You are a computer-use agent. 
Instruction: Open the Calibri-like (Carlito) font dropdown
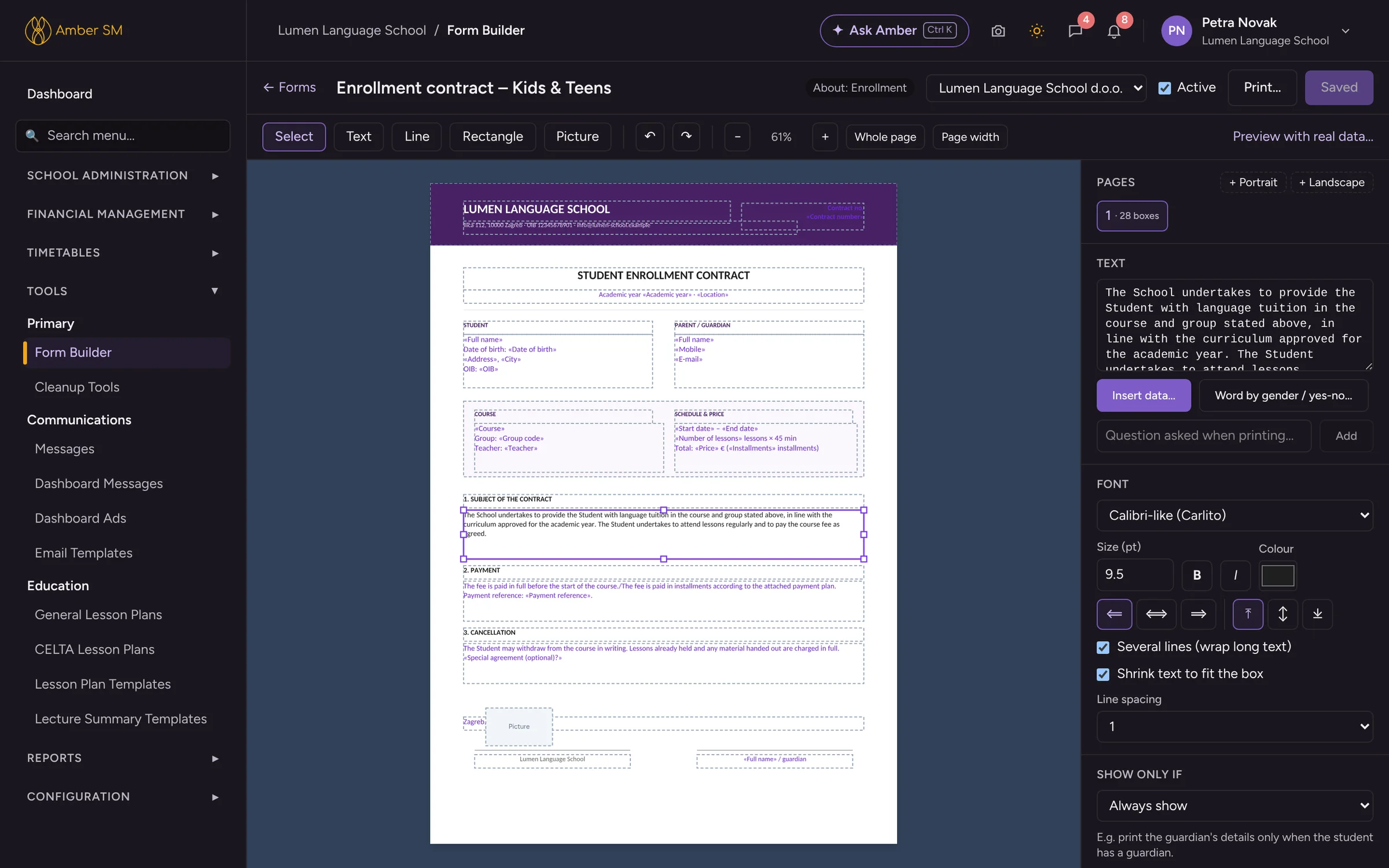coord(1234,516)
